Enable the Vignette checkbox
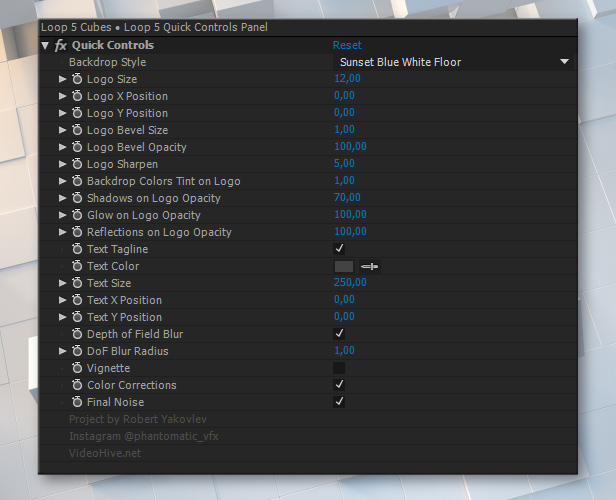The image size is (616, 500). pyautogui.click(x=339, y=368)
